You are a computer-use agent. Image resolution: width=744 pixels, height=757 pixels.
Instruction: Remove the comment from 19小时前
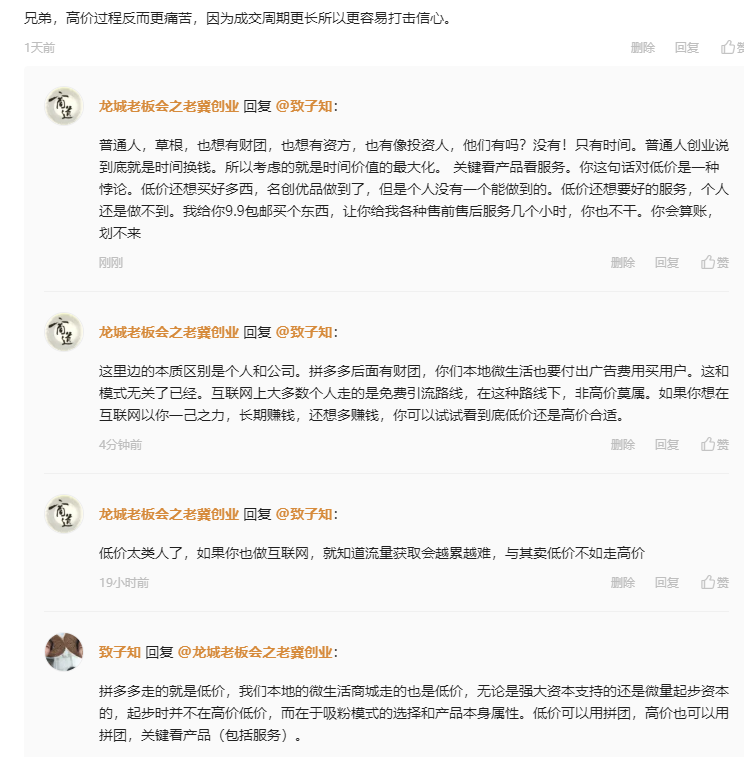coord(623,582)
